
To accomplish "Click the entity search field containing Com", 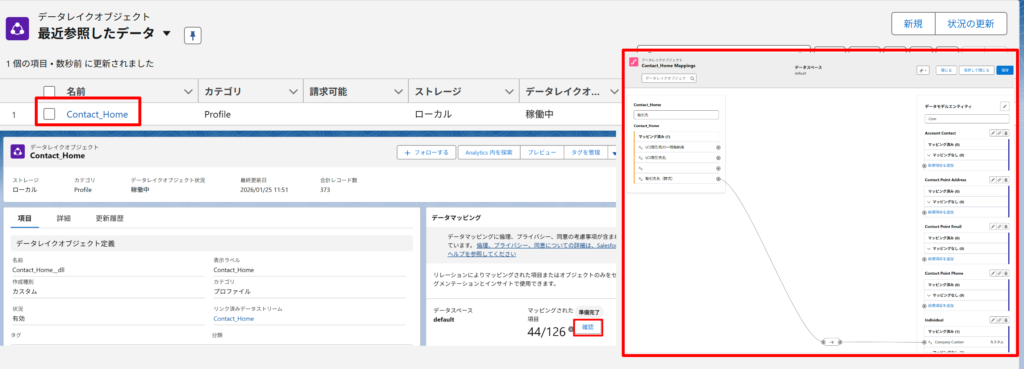I will pyautogui.click(x=967, y=120).
